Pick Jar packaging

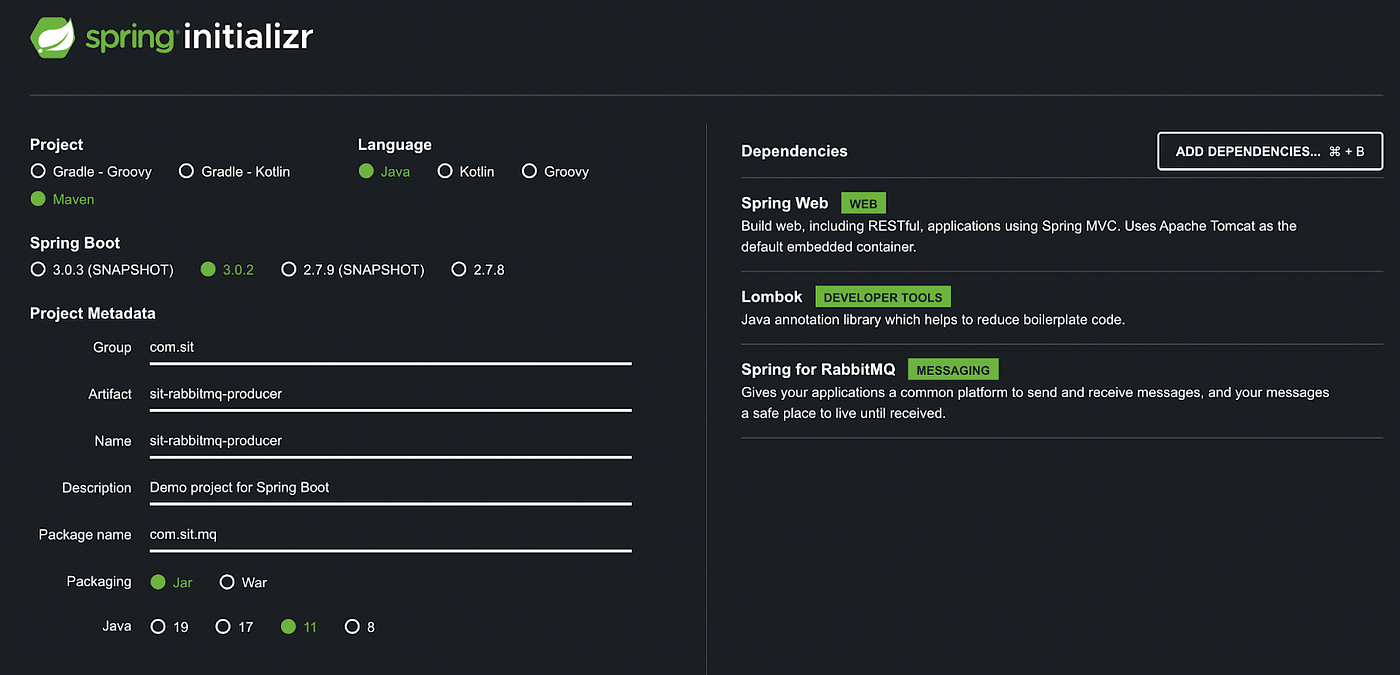[171, 582]
